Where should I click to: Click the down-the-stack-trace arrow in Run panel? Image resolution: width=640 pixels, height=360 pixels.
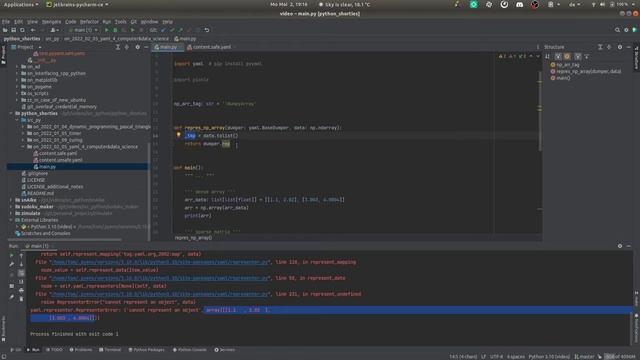tap(21, 264)
